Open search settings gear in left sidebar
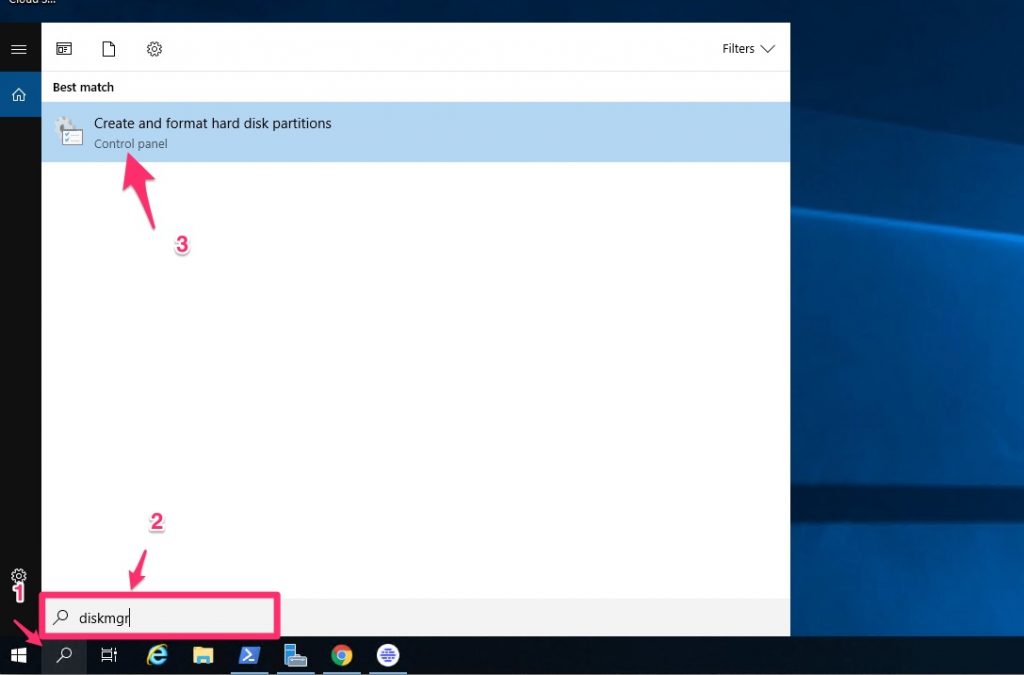1024x675 pixels. pyautogui.click(x=18, y=576)
